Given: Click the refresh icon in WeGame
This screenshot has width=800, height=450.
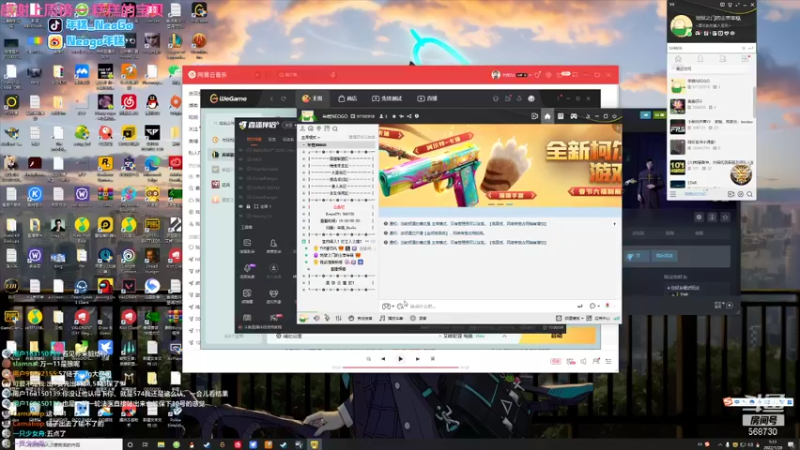Looking at the screenshot, I should (x=284, y=98).
